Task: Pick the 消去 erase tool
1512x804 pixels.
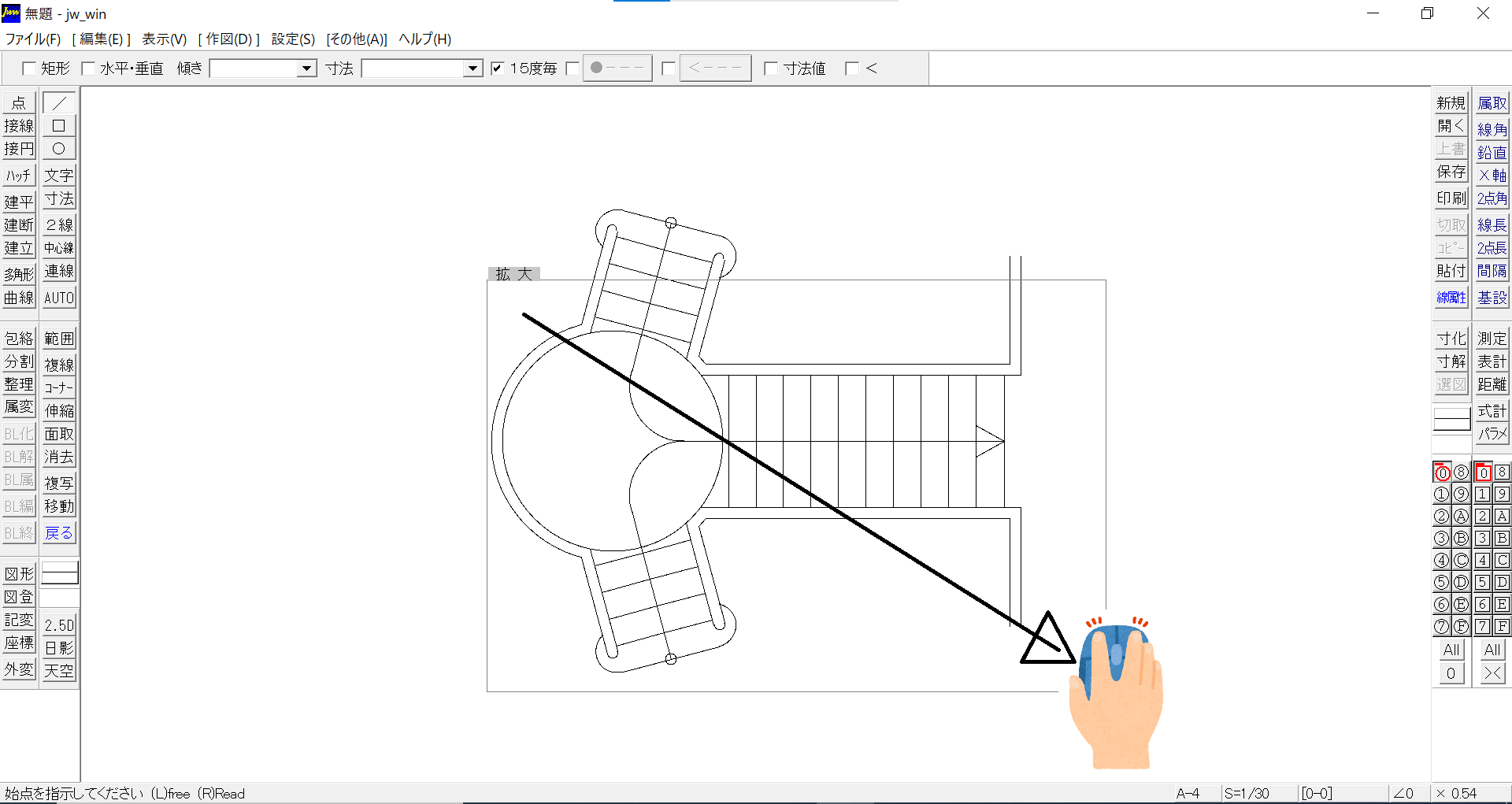Action: click(x=59, y=457)
